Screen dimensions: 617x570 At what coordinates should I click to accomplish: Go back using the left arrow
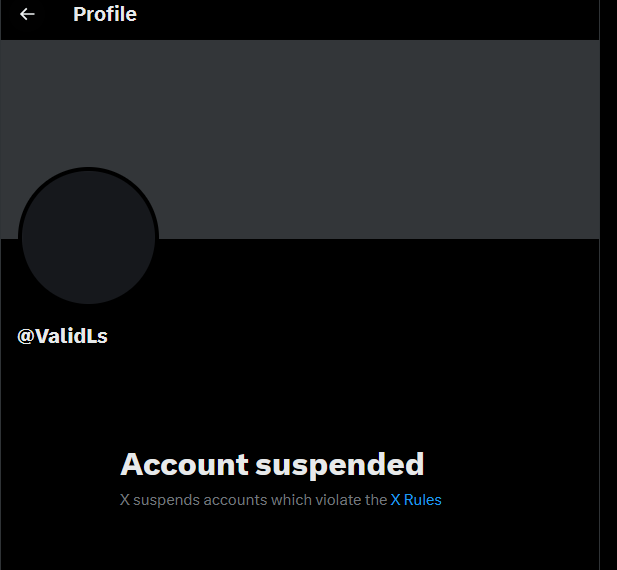tap(27, 14)
